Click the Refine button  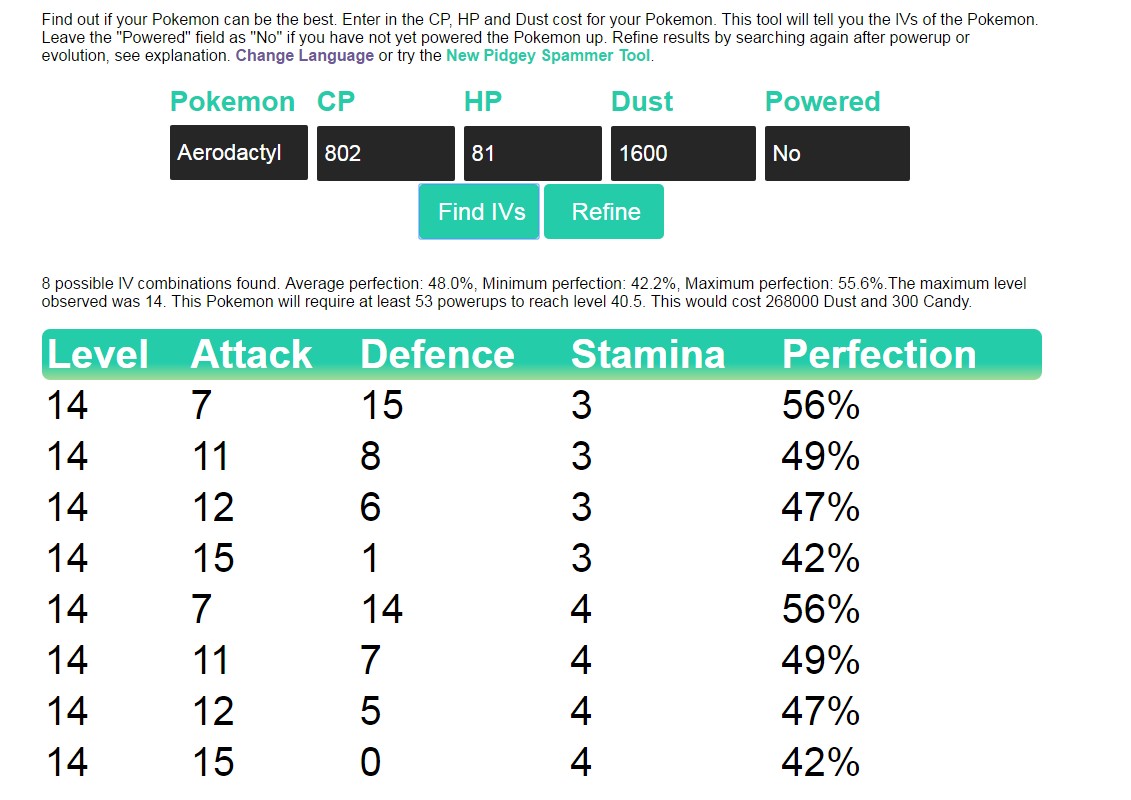point(604,212)
